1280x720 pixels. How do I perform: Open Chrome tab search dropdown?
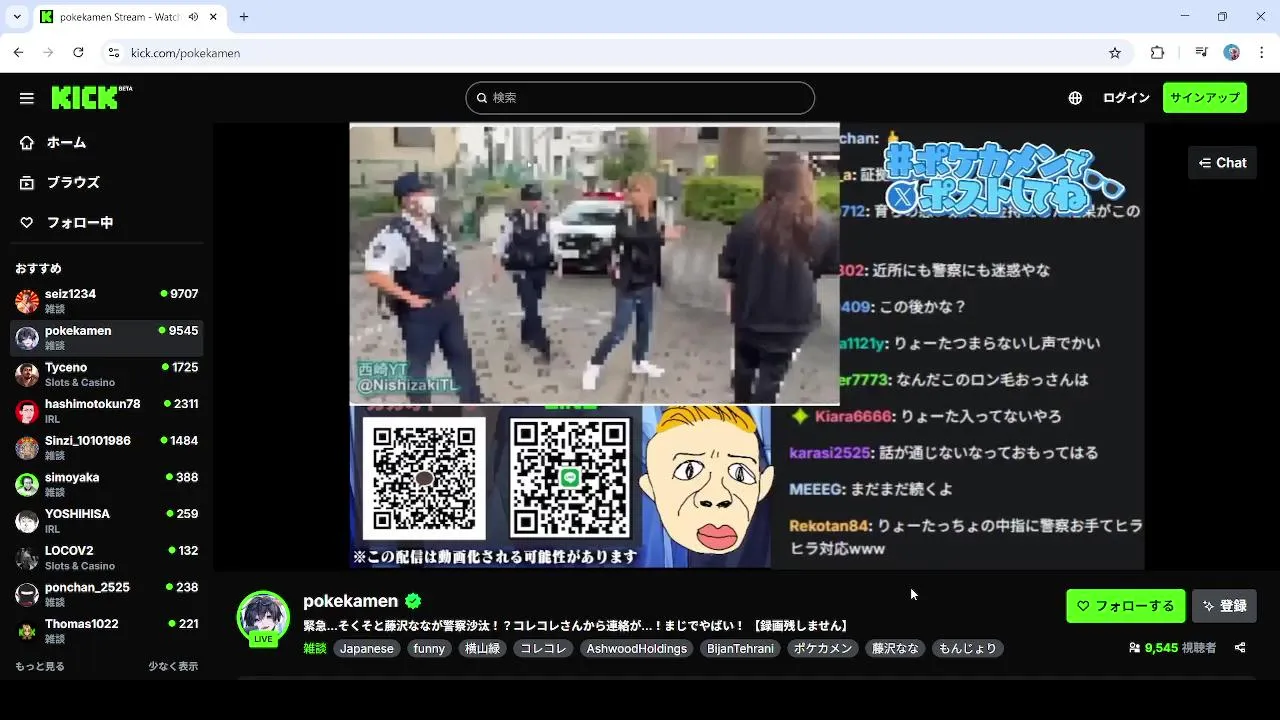pos(17,17)
